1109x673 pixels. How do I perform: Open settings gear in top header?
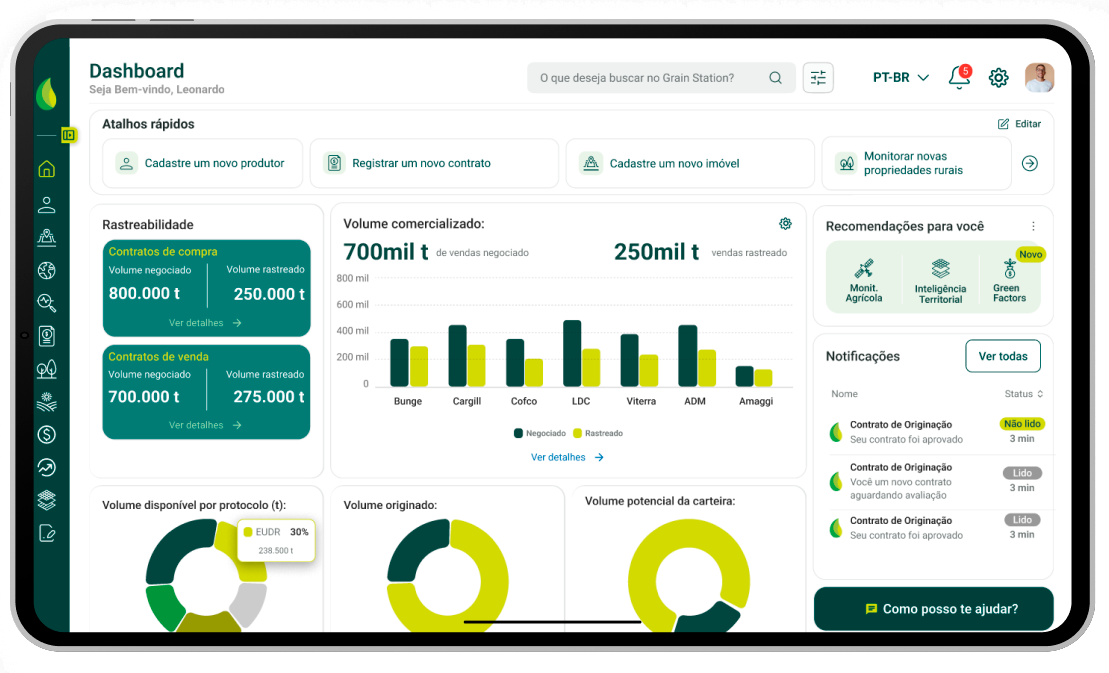998,78
